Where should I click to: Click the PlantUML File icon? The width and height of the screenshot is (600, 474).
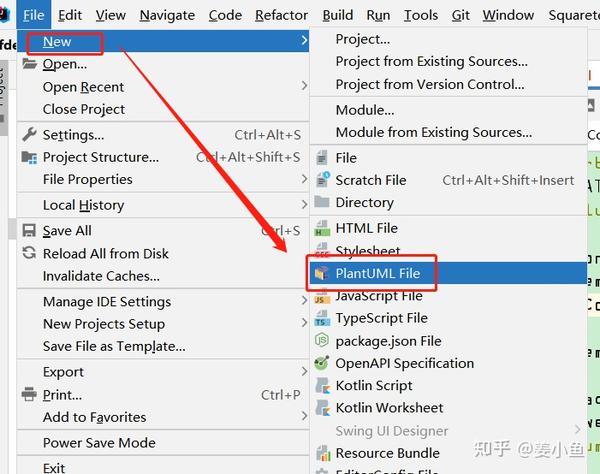(x=322, y=273)
